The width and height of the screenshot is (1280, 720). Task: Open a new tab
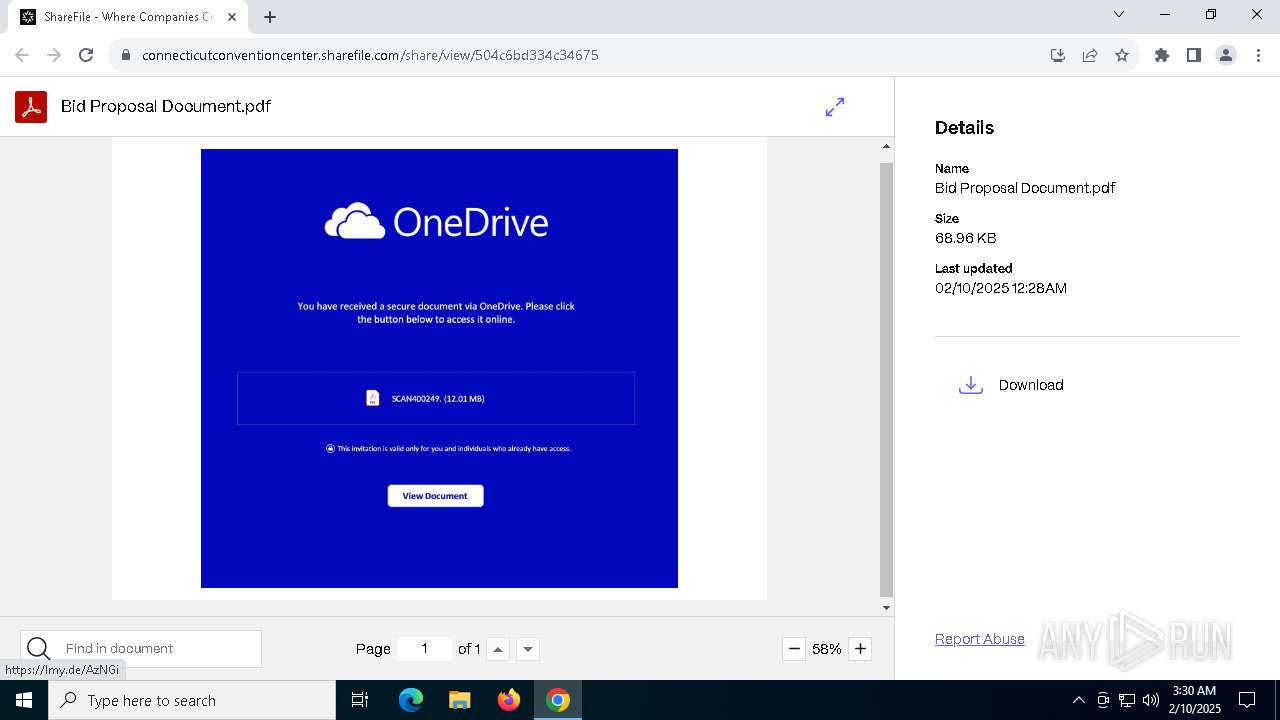tap(270, 17)
